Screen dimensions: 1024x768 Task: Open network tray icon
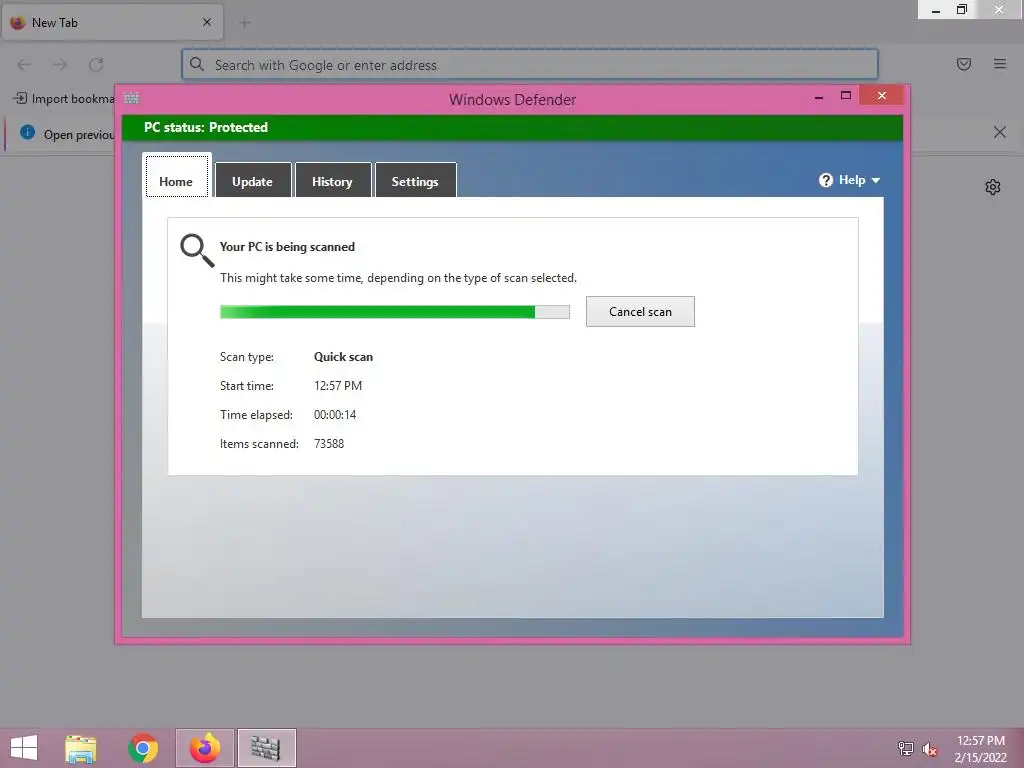906,748
